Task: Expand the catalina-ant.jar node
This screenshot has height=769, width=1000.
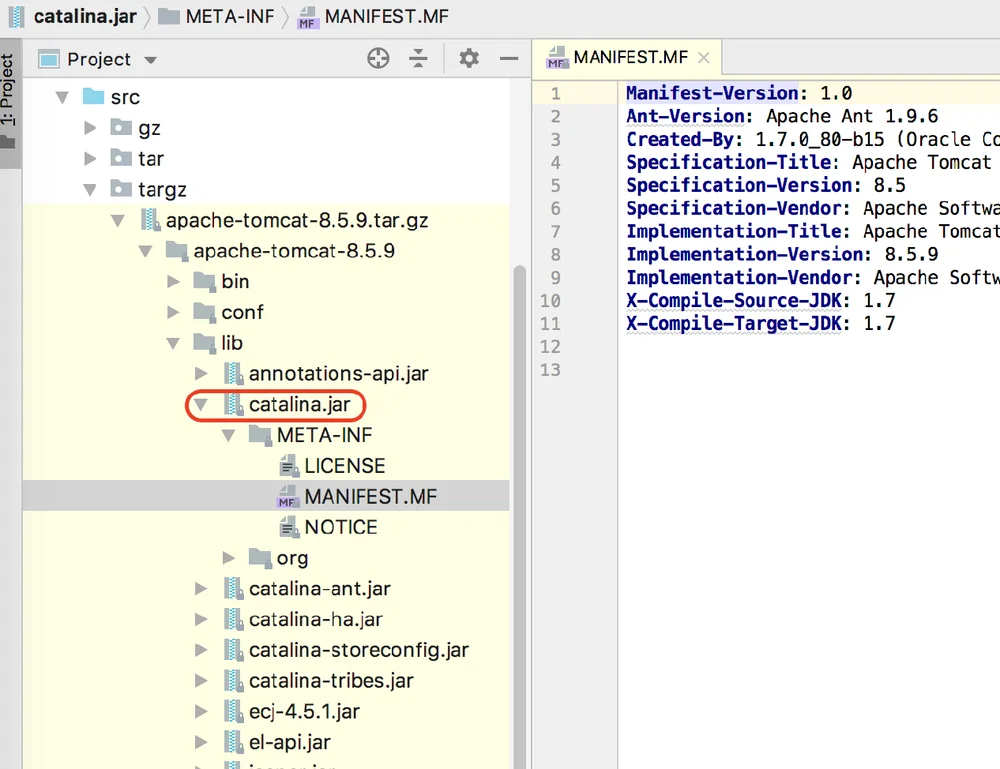Action: [x=201, y=589]
